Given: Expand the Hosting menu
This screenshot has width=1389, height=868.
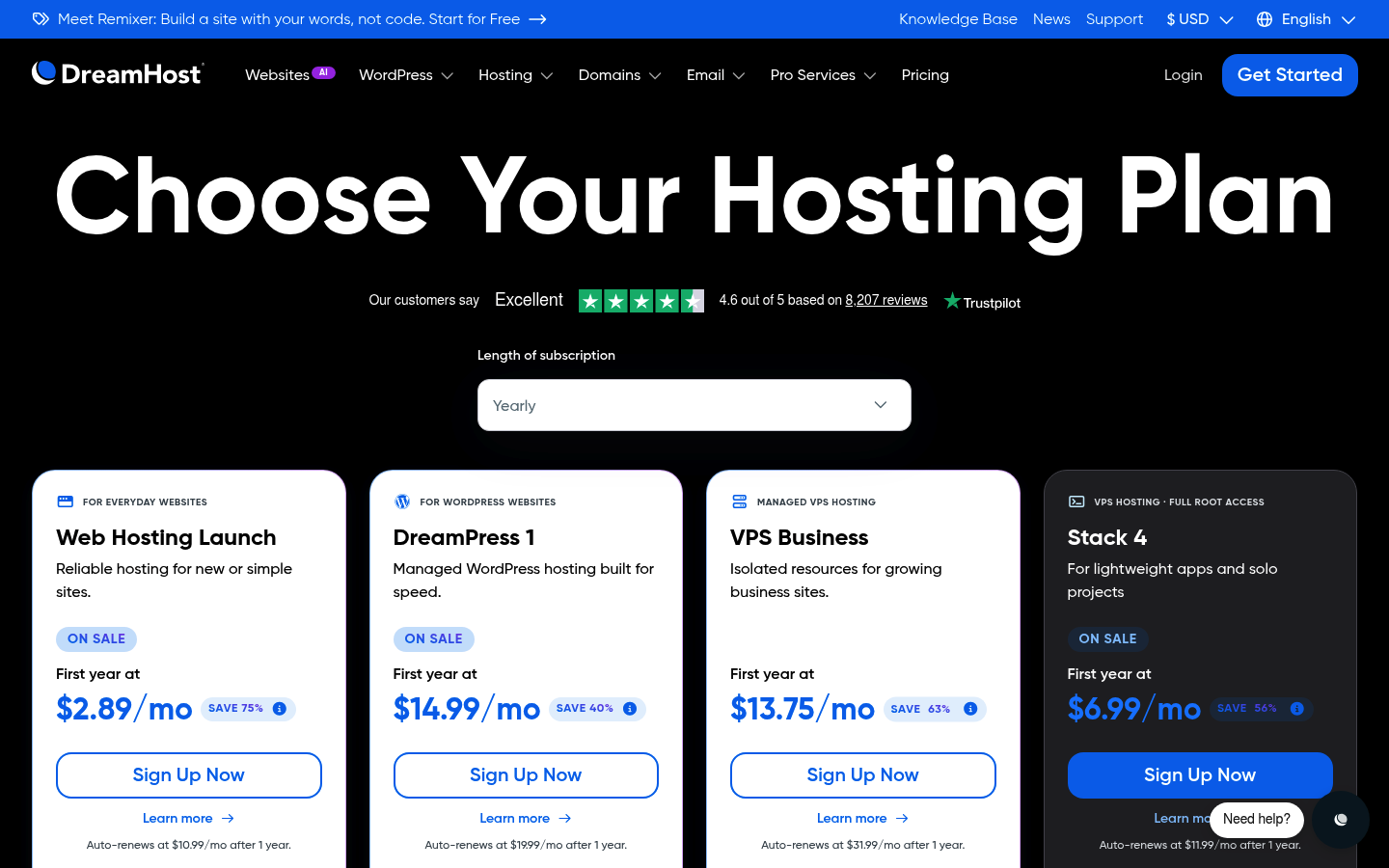Looking at the screenshot, I should (x=516, y=75).
